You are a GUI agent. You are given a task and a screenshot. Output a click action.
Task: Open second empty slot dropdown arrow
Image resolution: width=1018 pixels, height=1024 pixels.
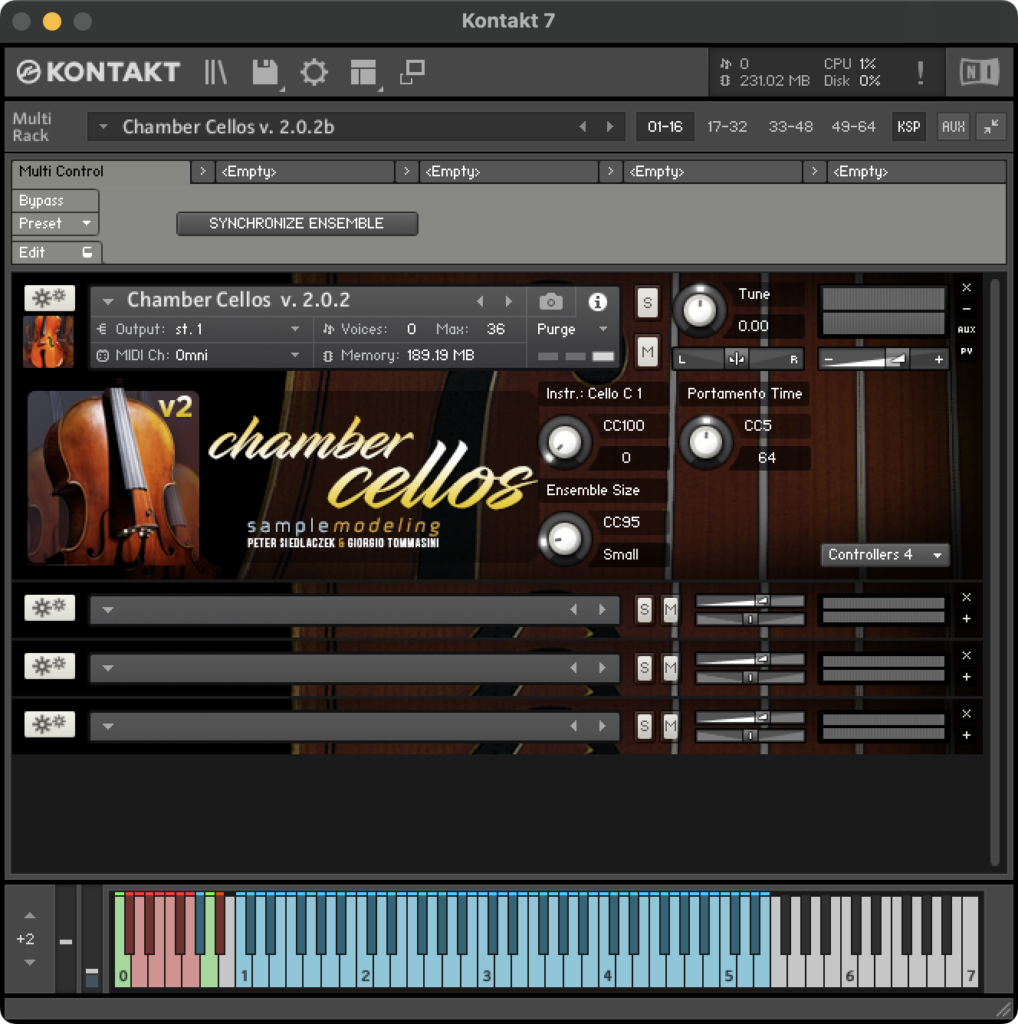pos(108,610)
